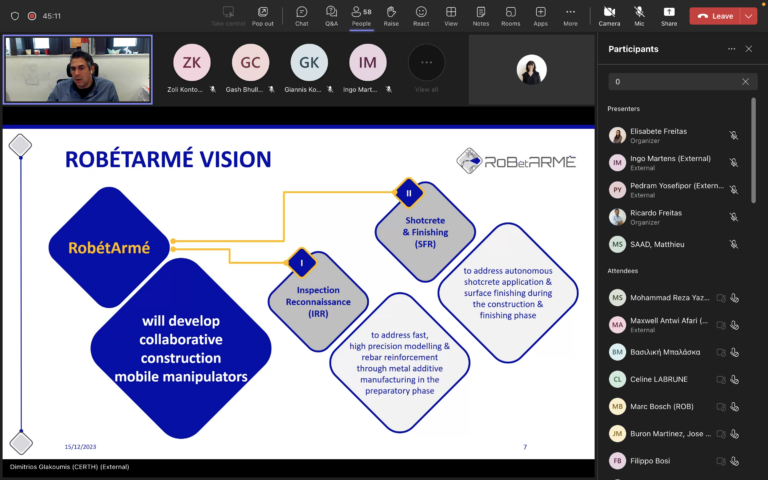Click Ingo Martens muted mic icon
Screen dimensions: 768x480
point(733,163)
